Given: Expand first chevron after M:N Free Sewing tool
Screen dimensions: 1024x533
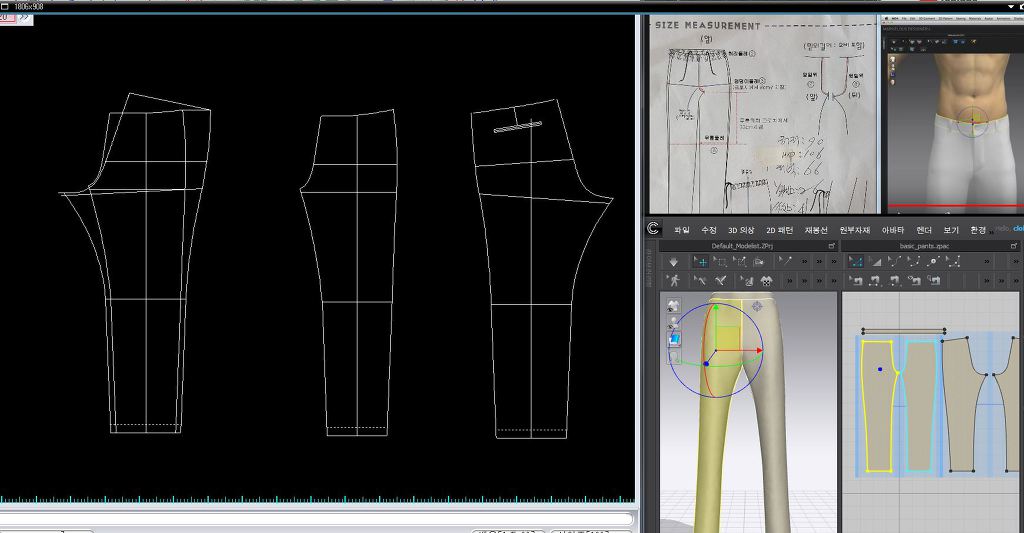Looking at the screenshot, I should click(987, 281).
